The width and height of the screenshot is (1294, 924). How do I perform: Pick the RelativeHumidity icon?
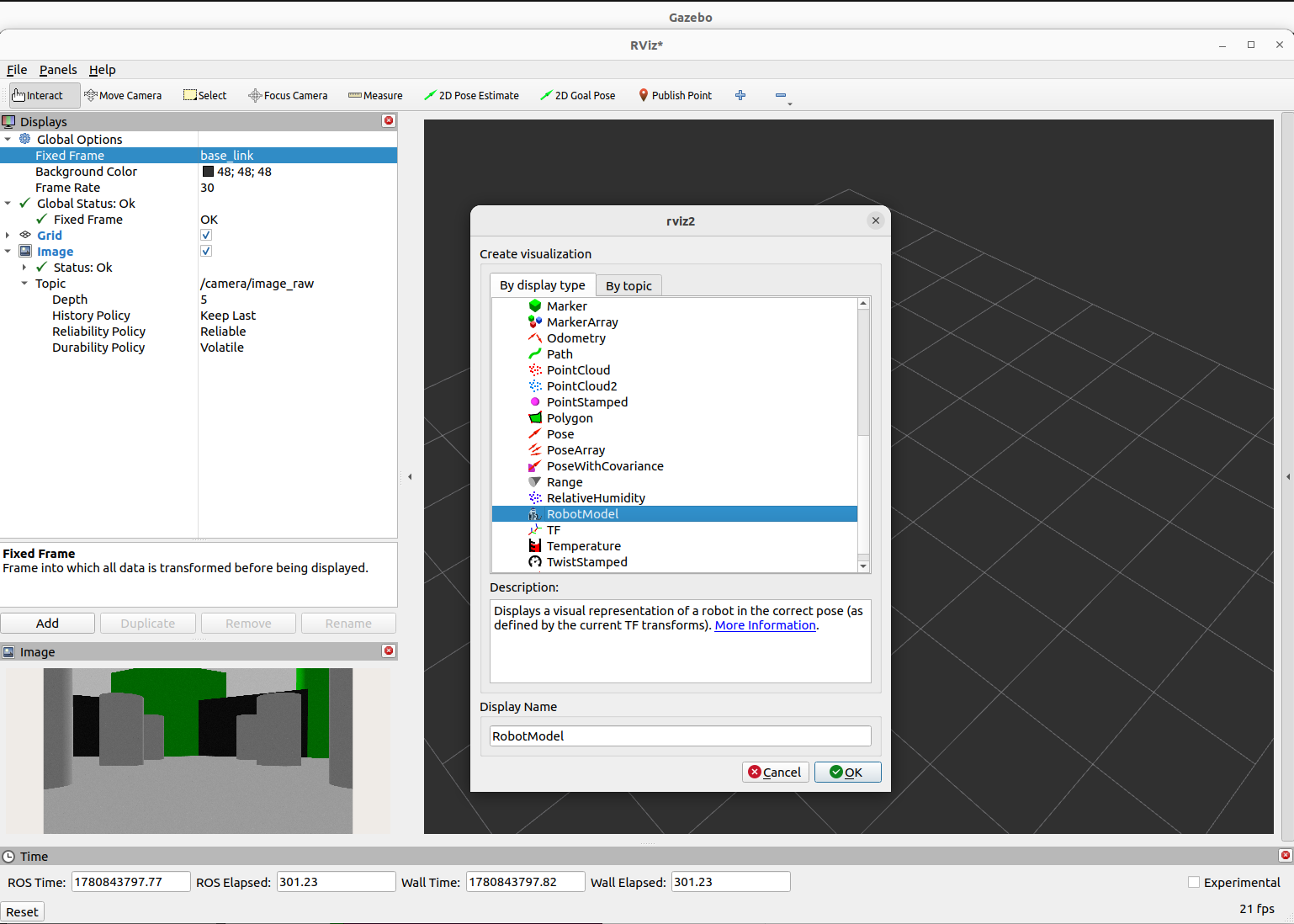[535, 497]
